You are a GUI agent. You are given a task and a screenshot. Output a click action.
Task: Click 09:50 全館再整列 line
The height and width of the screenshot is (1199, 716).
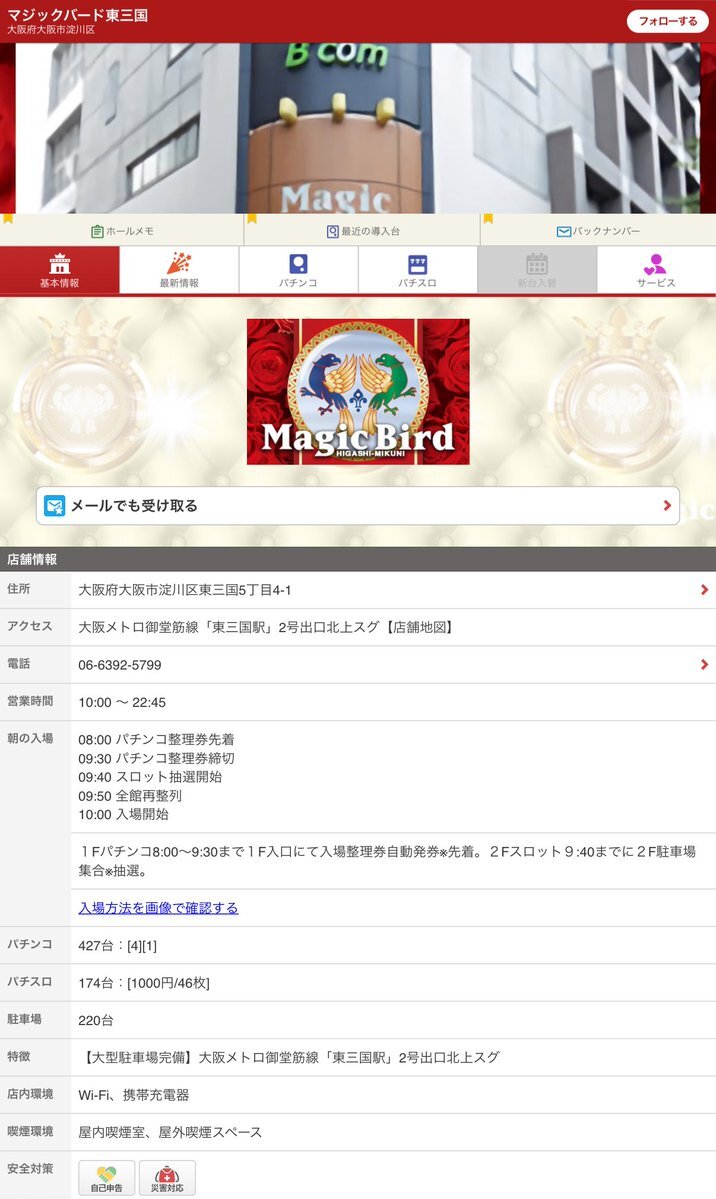tap(130, 796)
